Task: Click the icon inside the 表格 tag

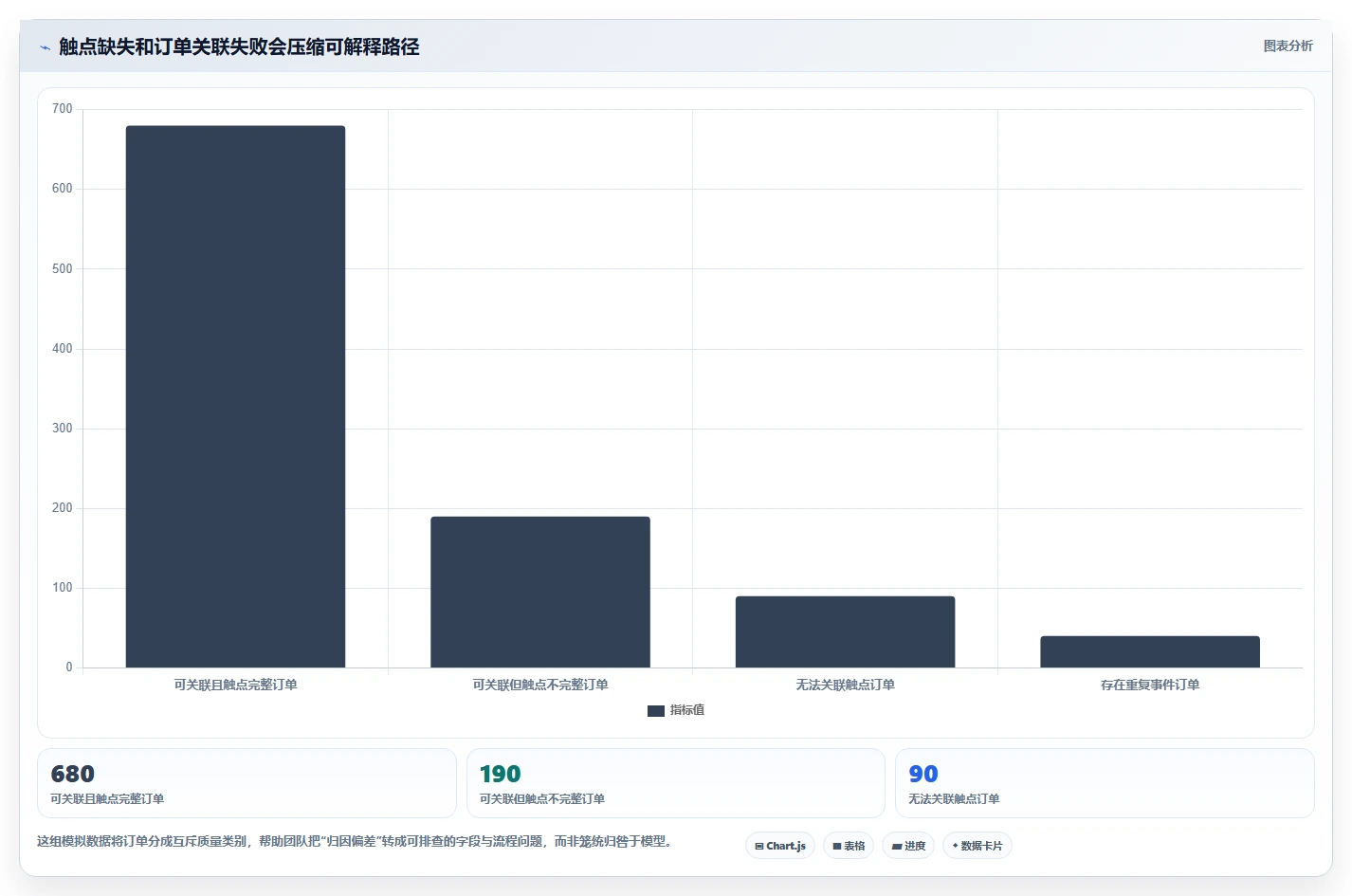Action: 836,846
